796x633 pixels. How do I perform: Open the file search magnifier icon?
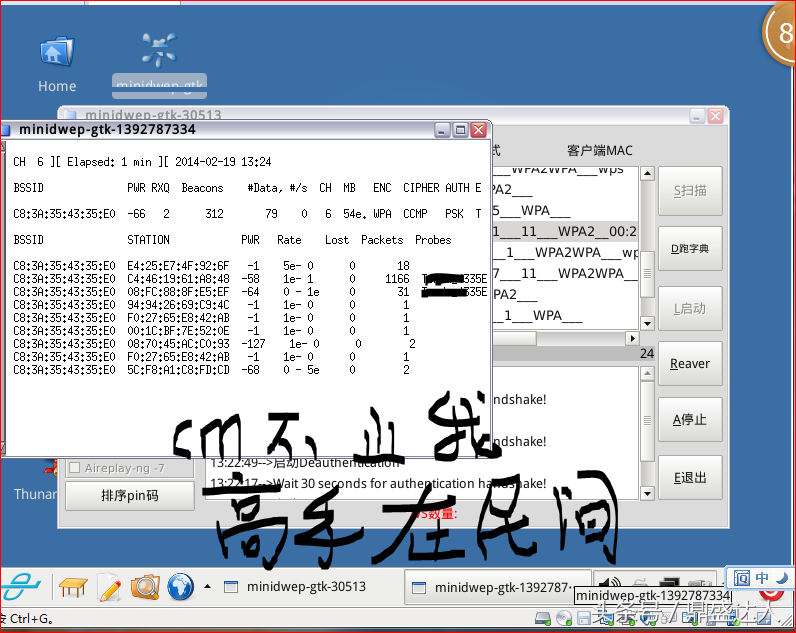click(145, 587)
